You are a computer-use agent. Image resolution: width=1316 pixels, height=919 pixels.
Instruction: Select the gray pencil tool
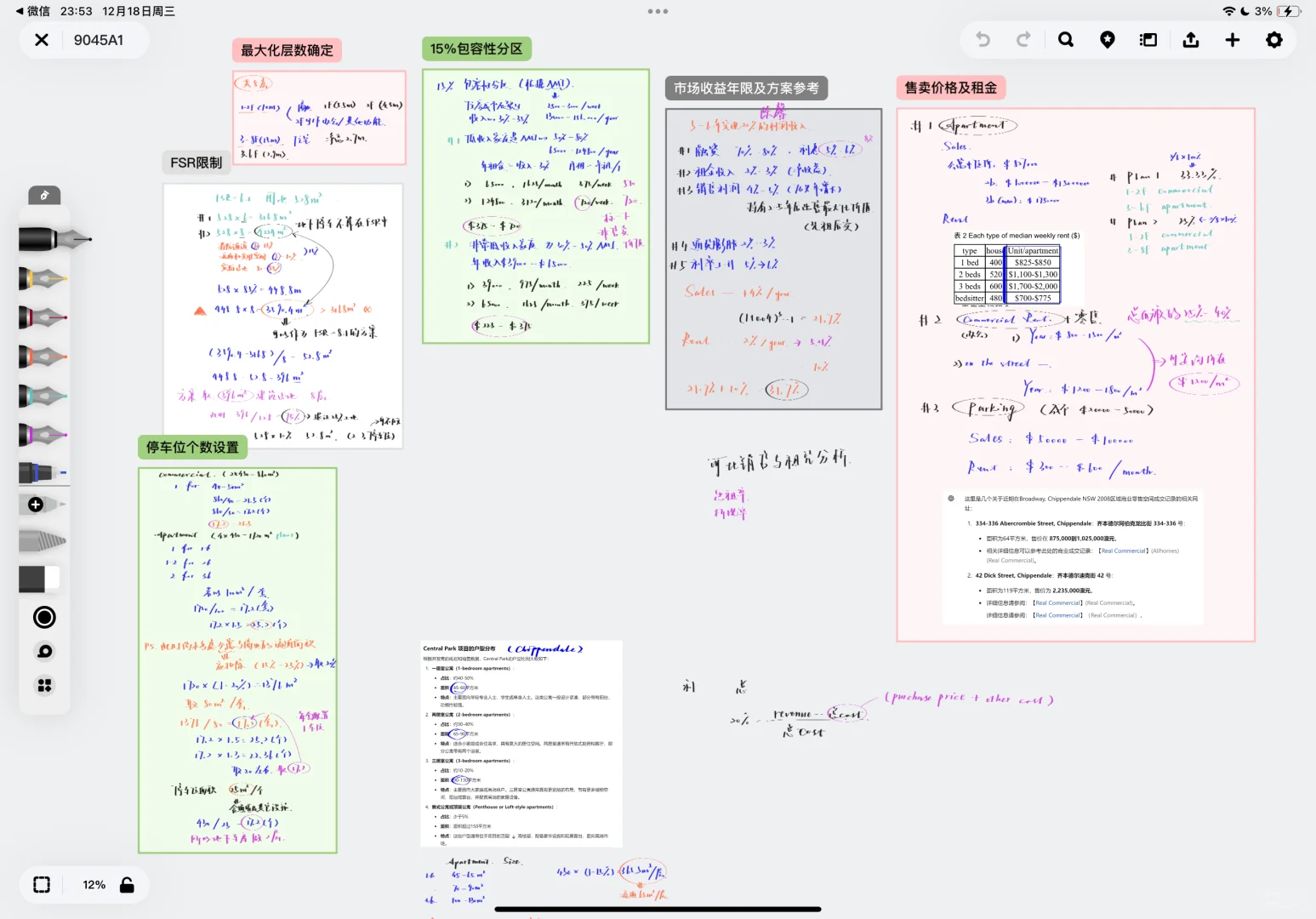coord(43,540)
